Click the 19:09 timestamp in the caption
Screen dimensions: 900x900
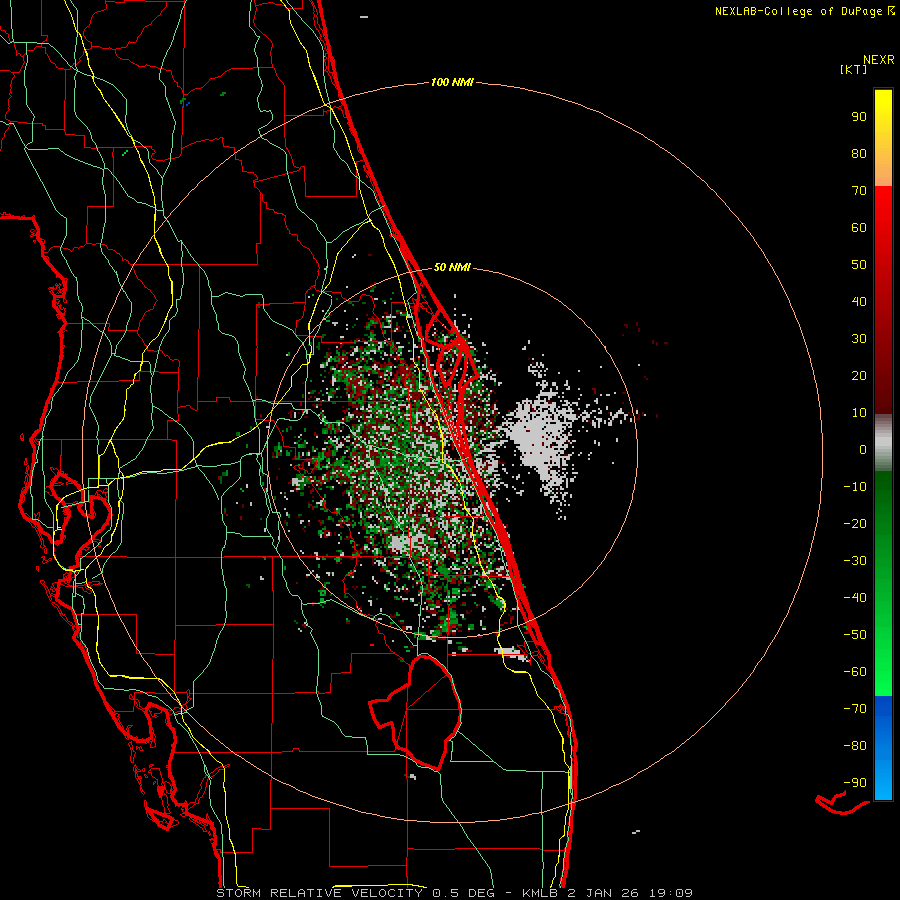coord(670,893)
